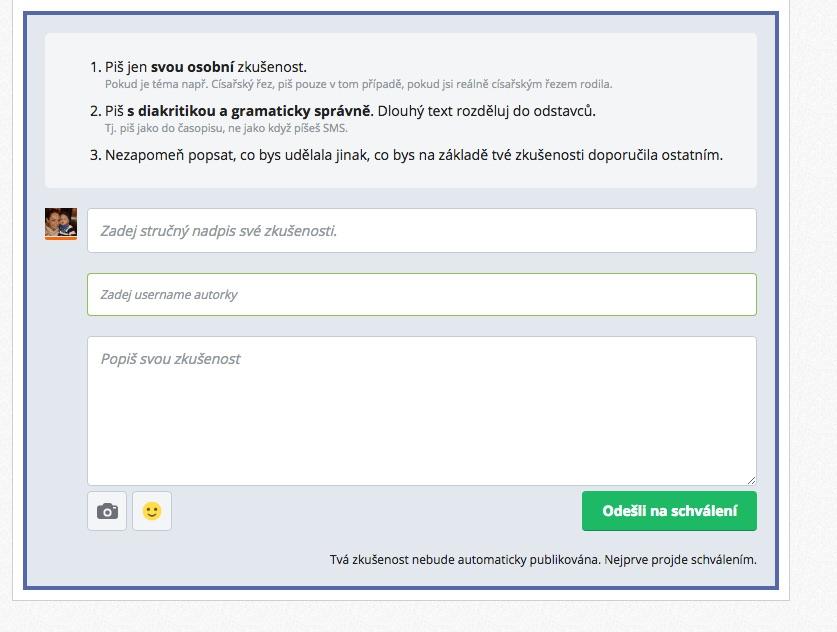The image size is (837, 632).
Task: Click the camera icon to add photo
Action: tap(107, 511)
